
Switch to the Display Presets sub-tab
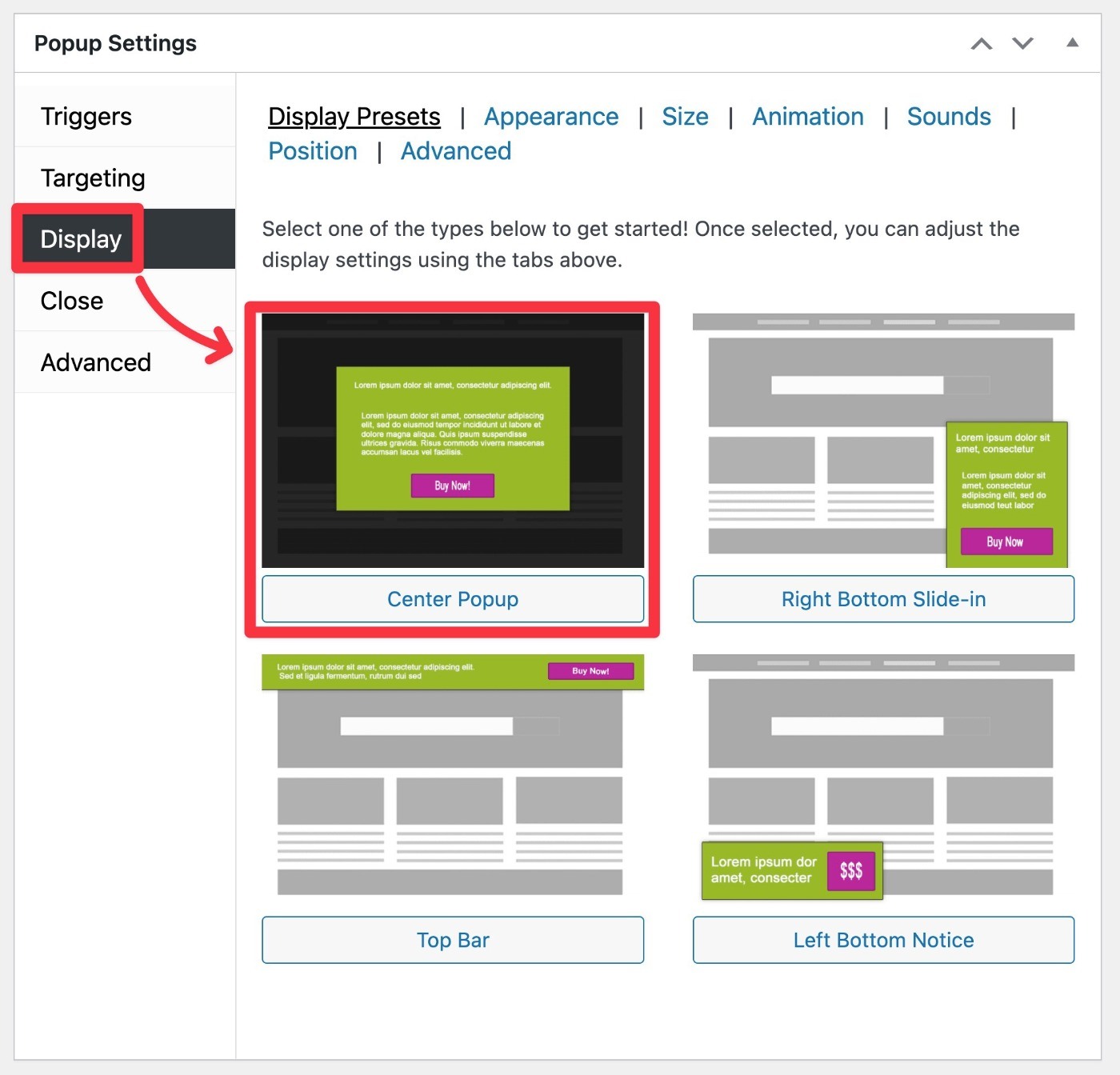(x=354, y=117)
